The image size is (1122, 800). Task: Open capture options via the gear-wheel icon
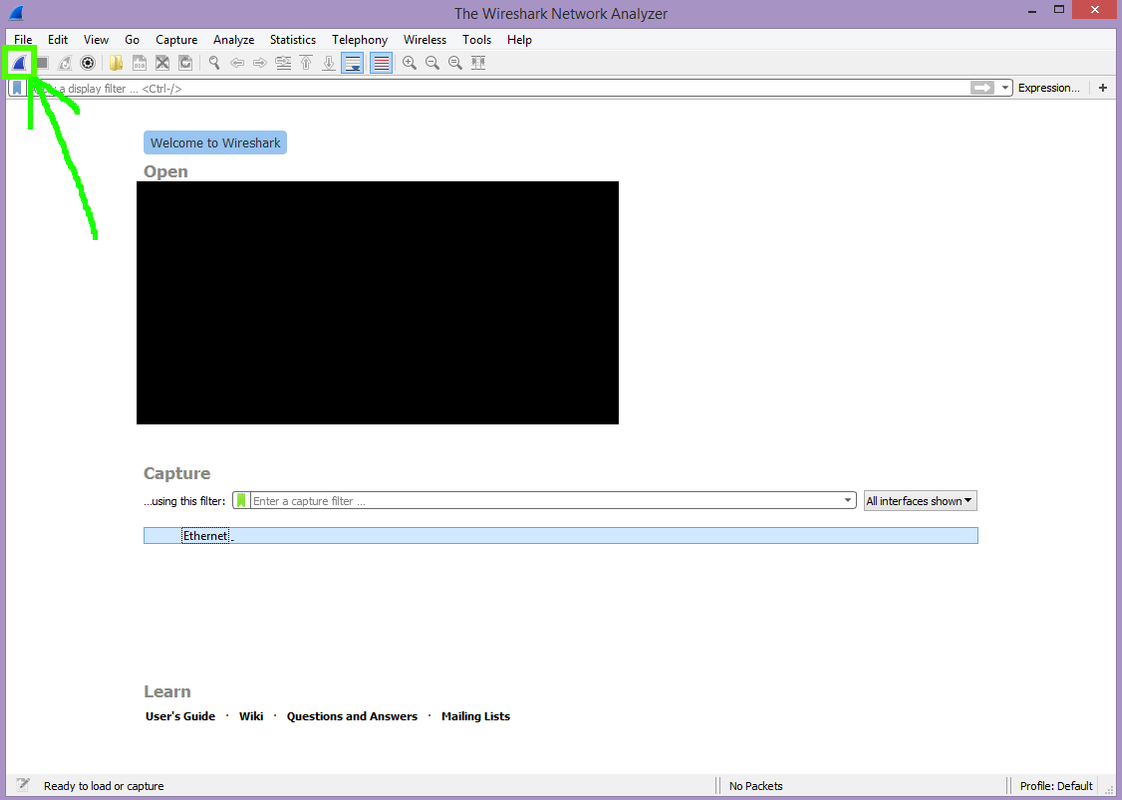(x=87, y=63)
